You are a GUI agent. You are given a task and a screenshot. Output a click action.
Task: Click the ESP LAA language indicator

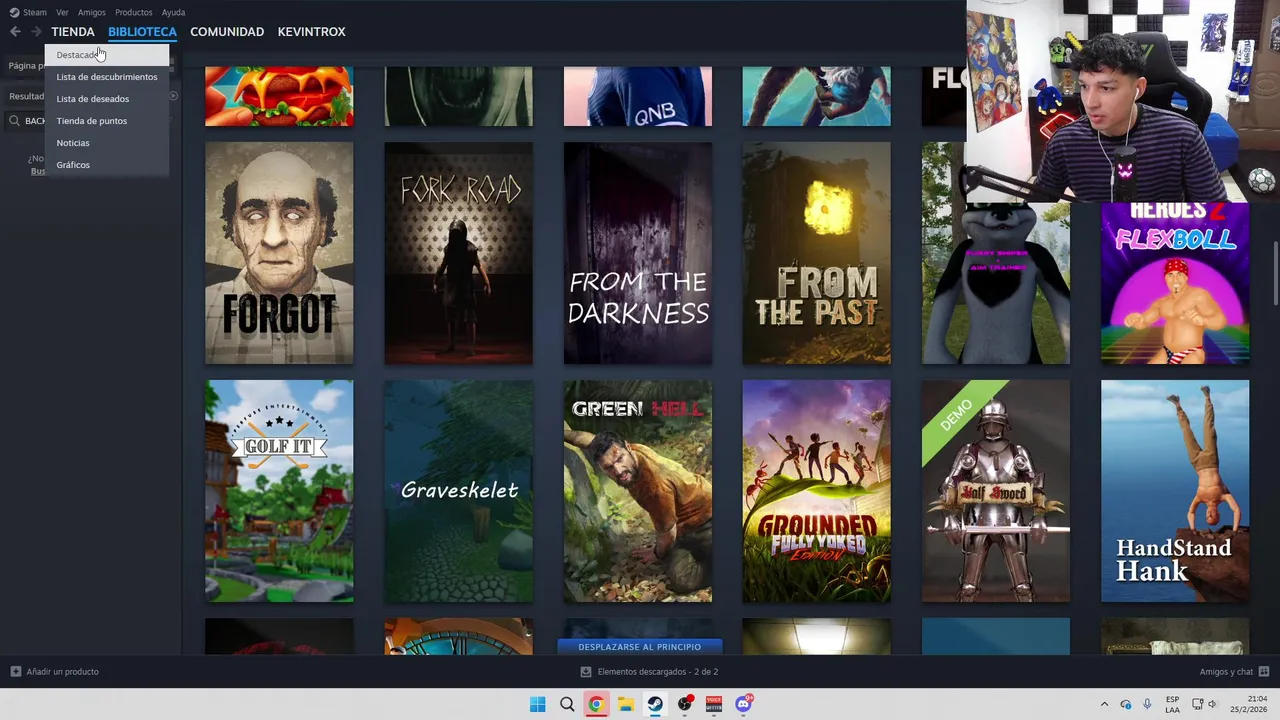coord(1172,704)
